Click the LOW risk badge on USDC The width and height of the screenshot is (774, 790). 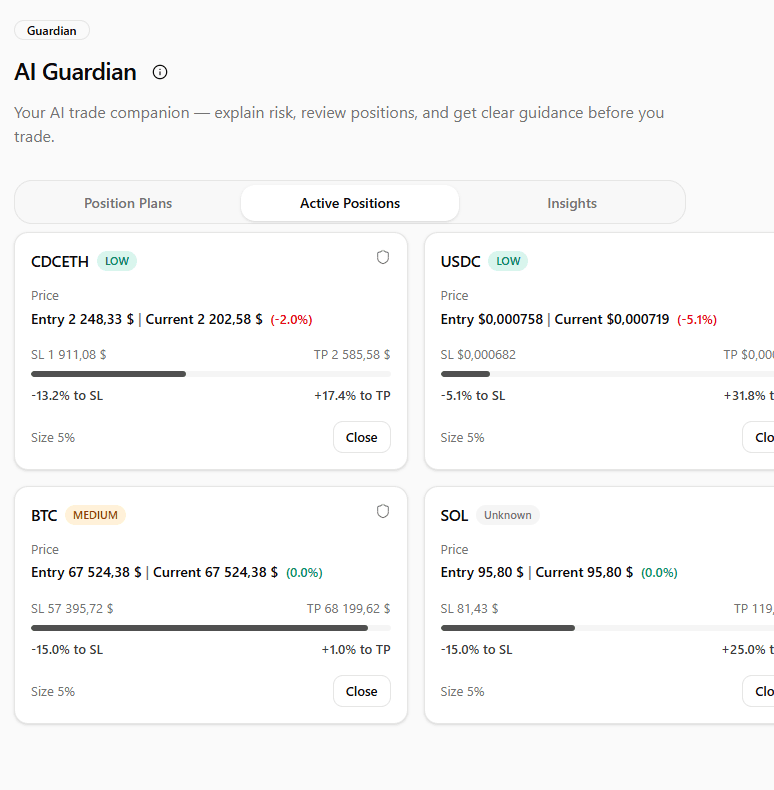(x=508, y=261)
